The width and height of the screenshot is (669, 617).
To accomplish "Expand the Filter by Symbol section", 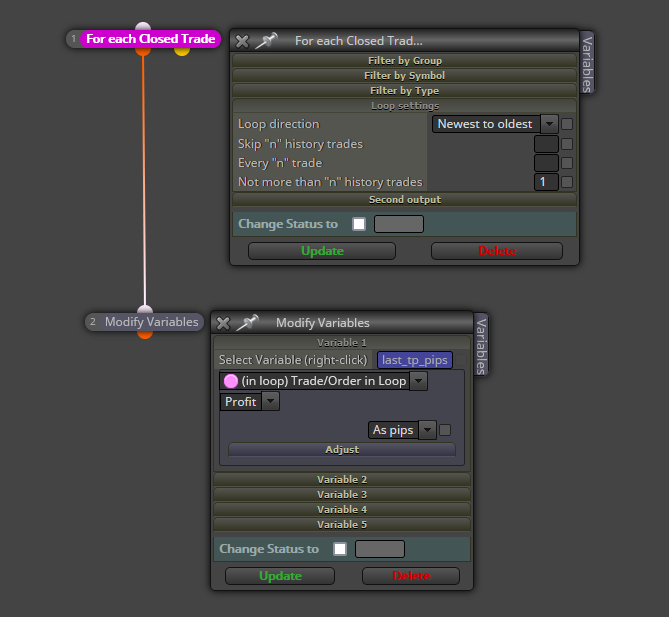I will click(404, 76).
